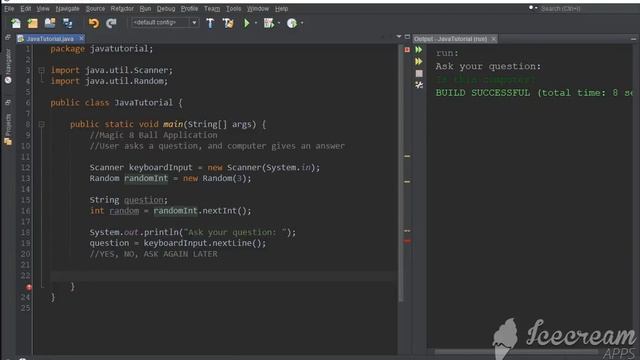The height and width of the screenshot is (360, 640).
Task: Click the Output panel horizontal scrollbar
Action: point(516,351)
